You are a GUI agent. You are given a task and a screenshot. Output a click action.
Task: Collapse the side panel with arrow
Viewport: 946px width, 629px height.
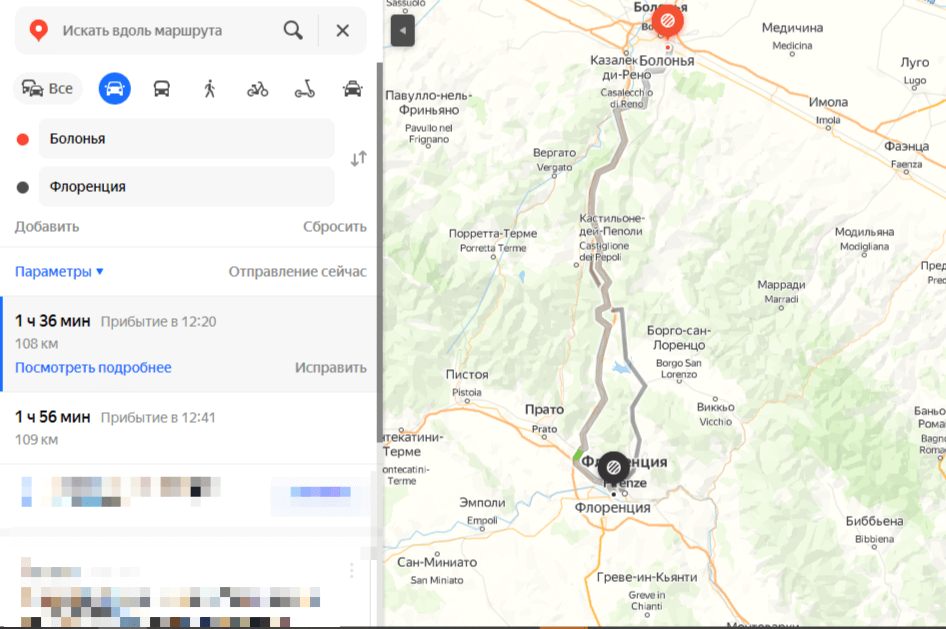[x=402, y=30]
